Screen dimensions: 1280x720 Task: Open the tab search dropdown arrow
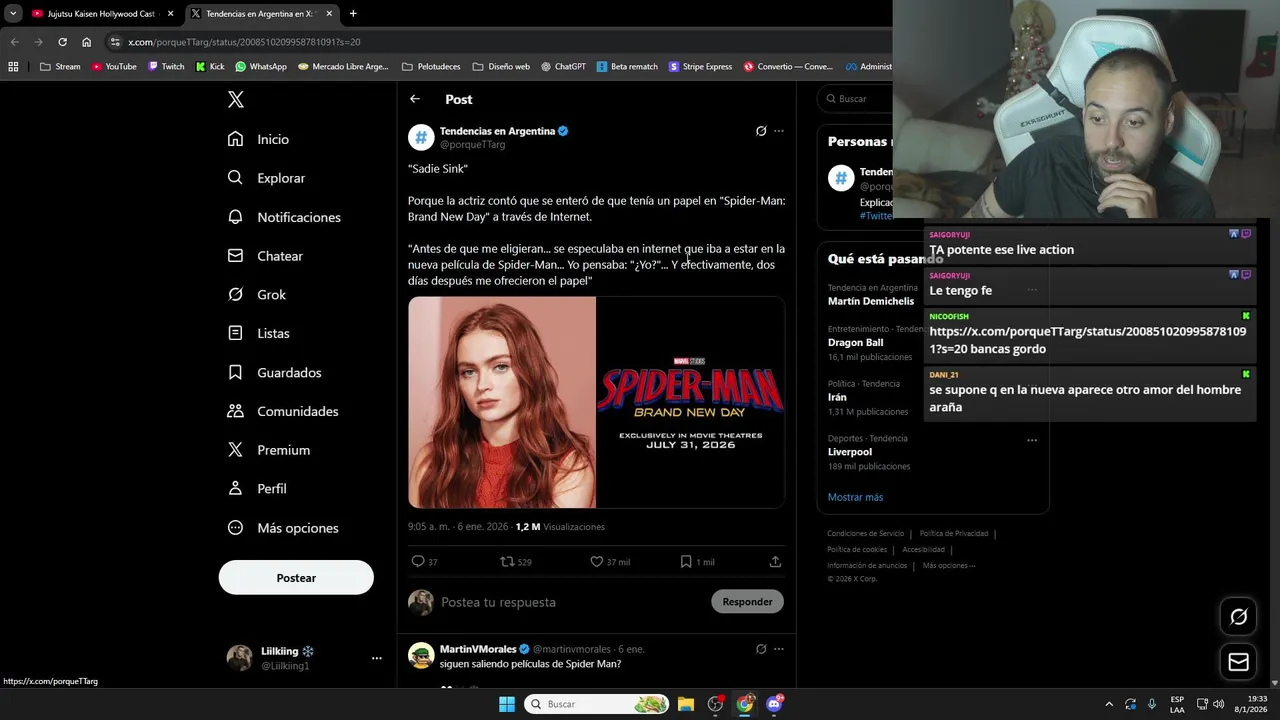[13, 14]
